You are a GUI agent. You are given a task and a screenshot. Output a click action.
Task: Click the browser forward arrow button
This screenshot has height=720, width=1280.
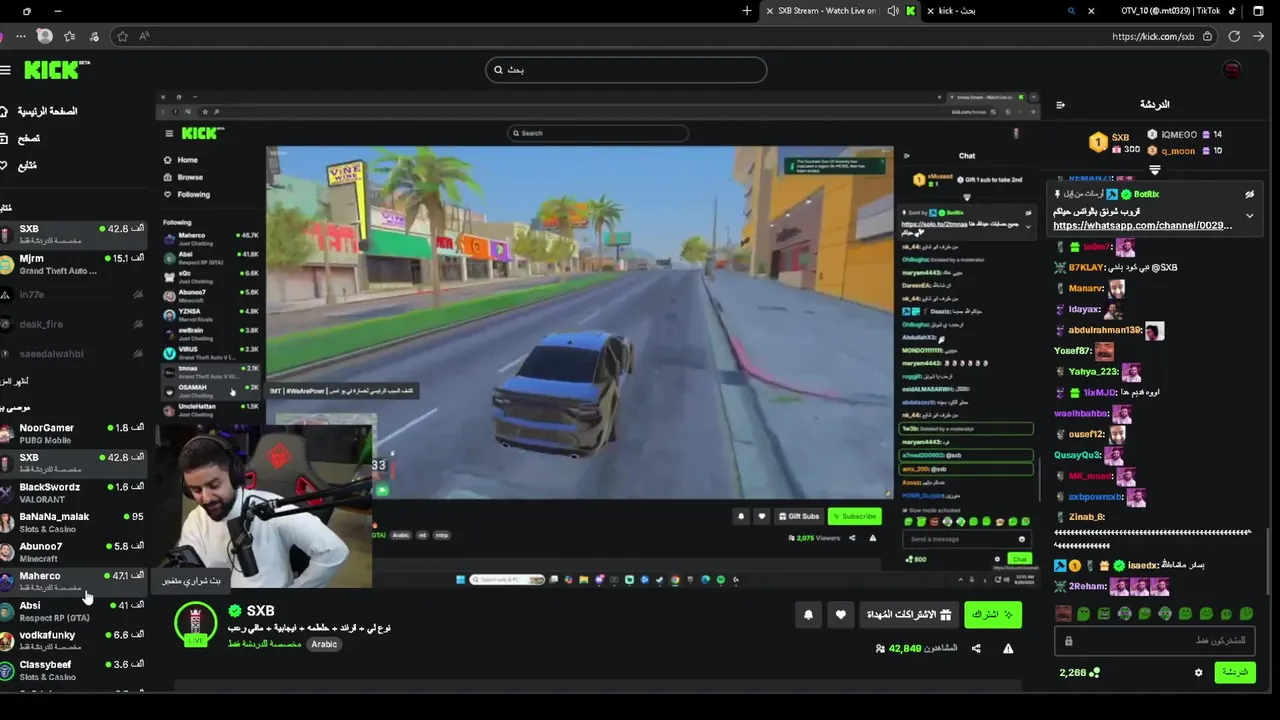pyautogui.click(x=1260, y=36)
